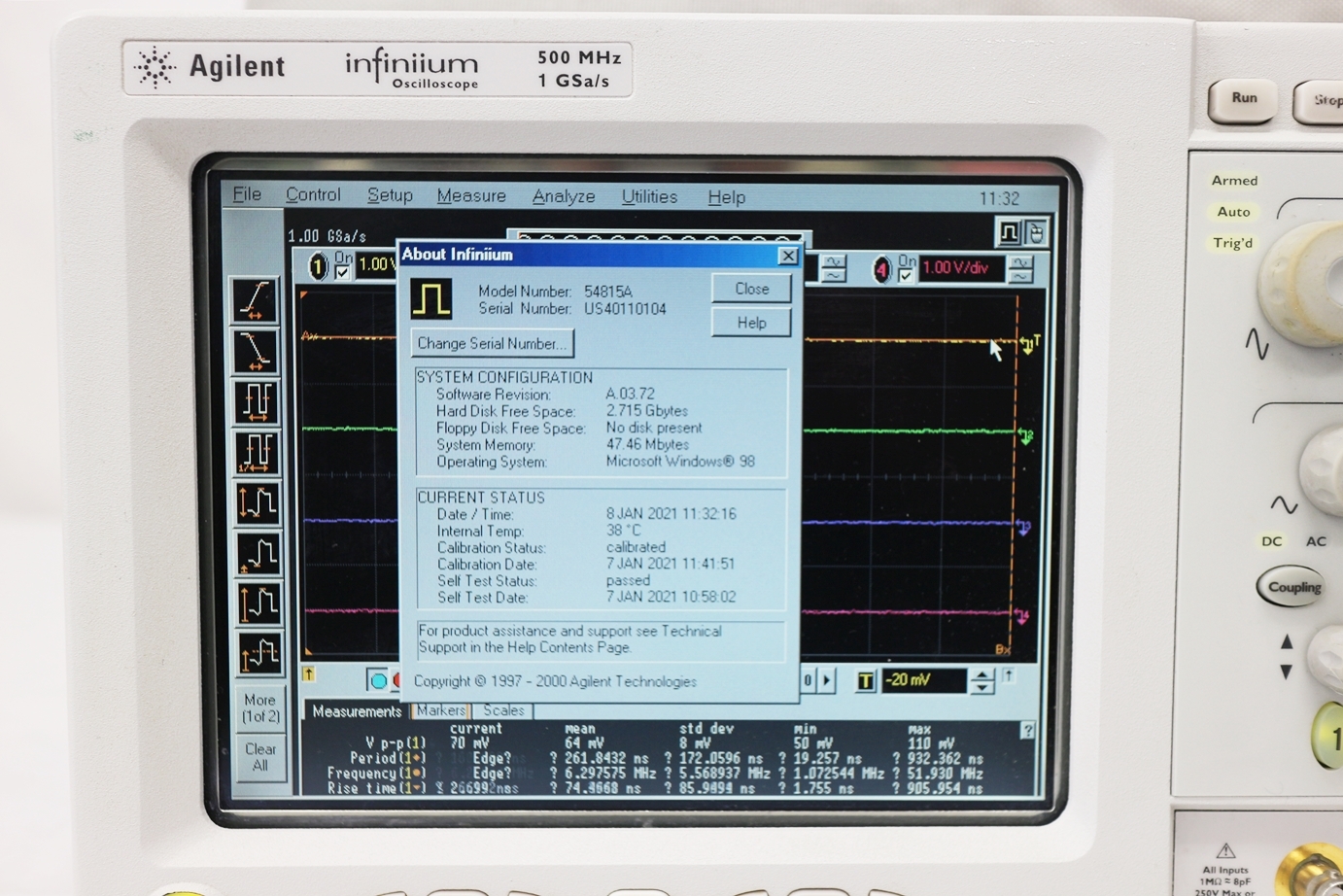Toggle the channel 4 On checkbox
This screenshot has width=1343, height=896.
[x=905, y=276]
